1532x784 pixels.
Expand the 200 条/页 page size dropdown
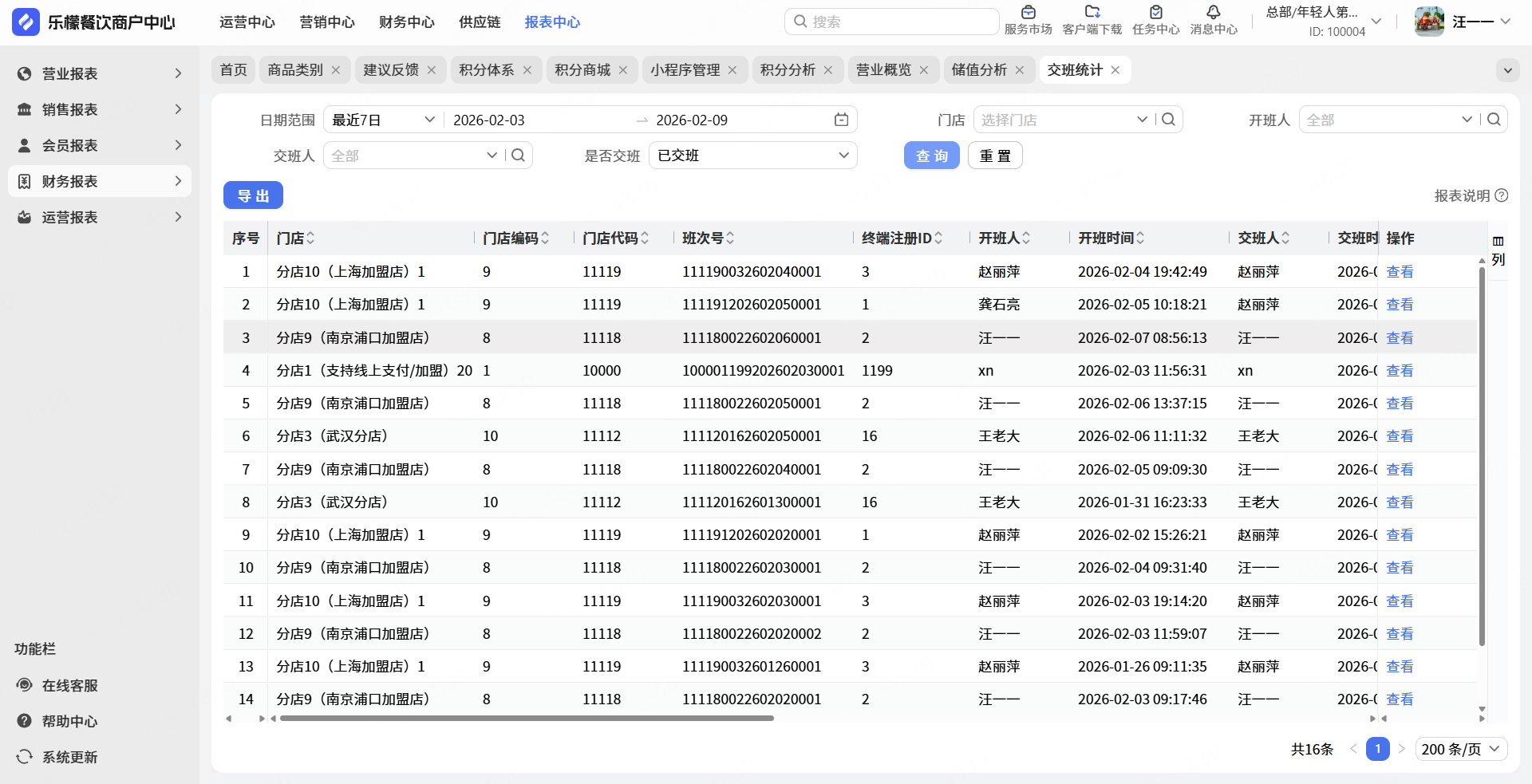[1461, 749]
